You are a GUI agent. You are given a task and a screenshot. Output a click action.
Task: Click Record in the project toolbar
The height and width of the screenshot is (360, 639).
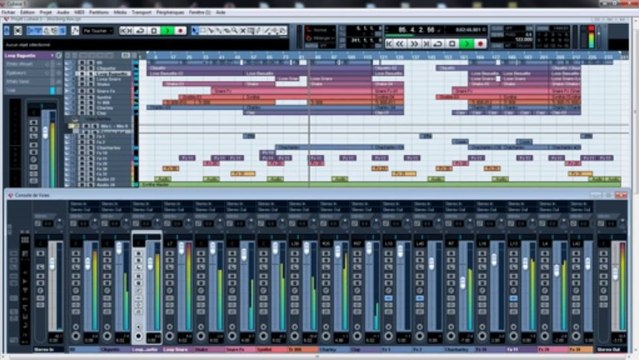coord(180,31)
